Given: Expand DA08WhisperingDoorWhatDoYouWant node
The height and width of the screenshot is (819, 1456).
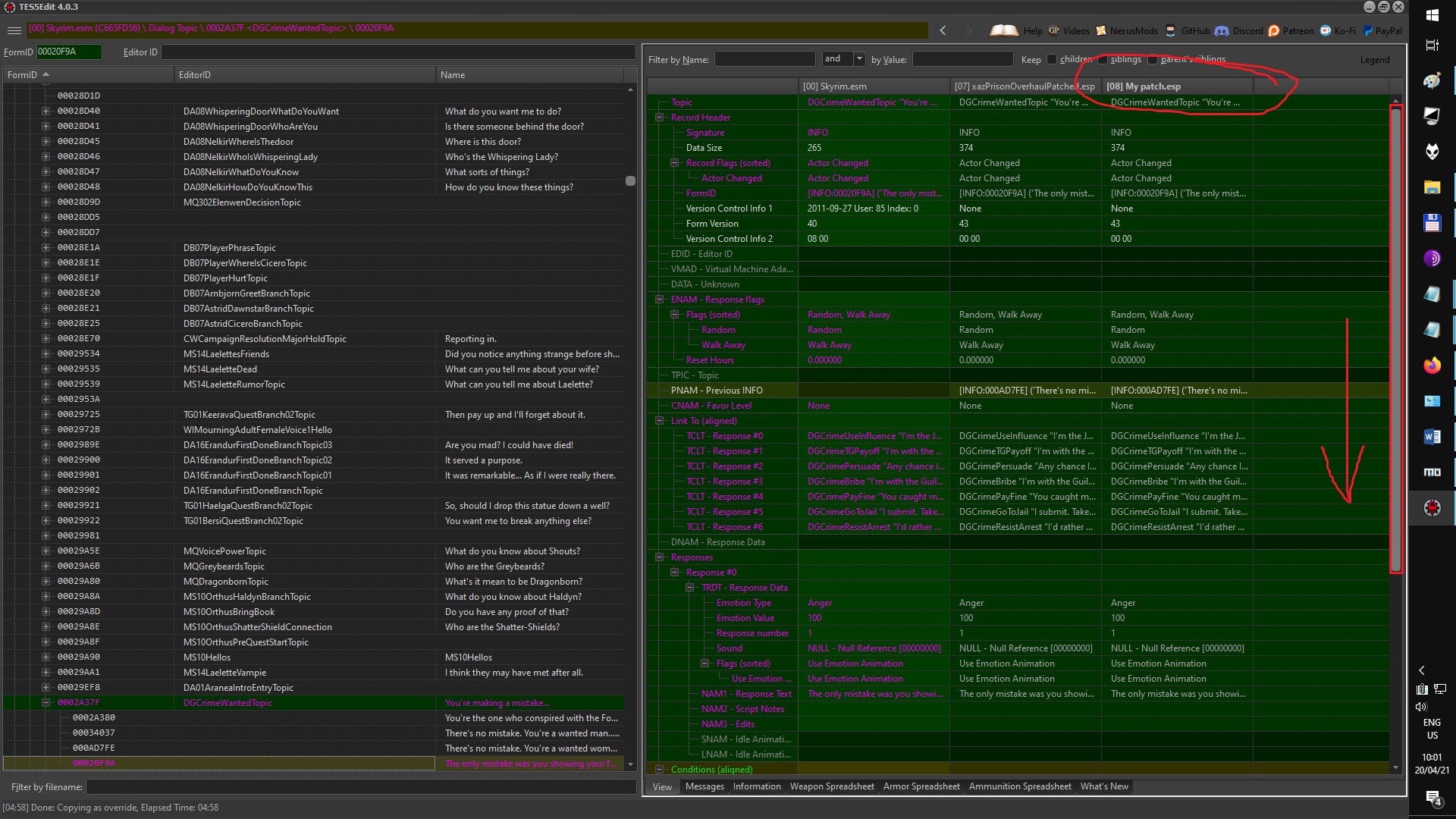Looking at the screenshot, I should coord(45,111).
